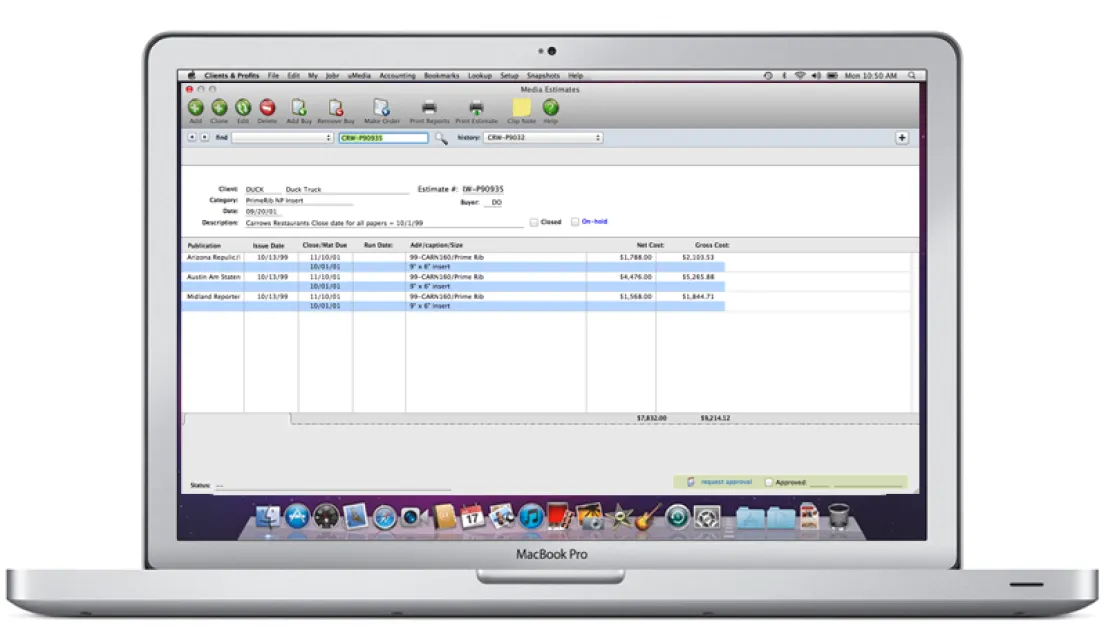Select the Remove Buy toolbar icon

[x=336, y=108]
